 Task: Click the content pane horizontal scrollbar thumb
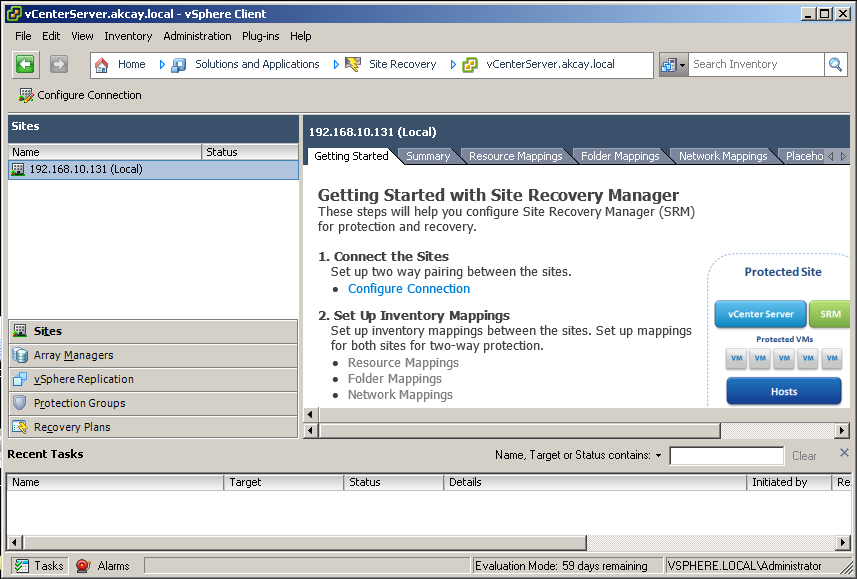[520, 431]
